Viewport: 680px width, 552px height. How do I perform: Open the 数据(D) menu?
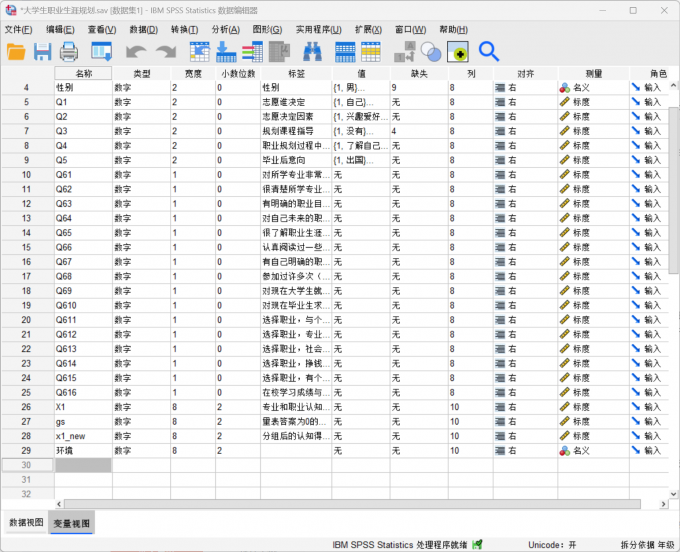point(144,29)
